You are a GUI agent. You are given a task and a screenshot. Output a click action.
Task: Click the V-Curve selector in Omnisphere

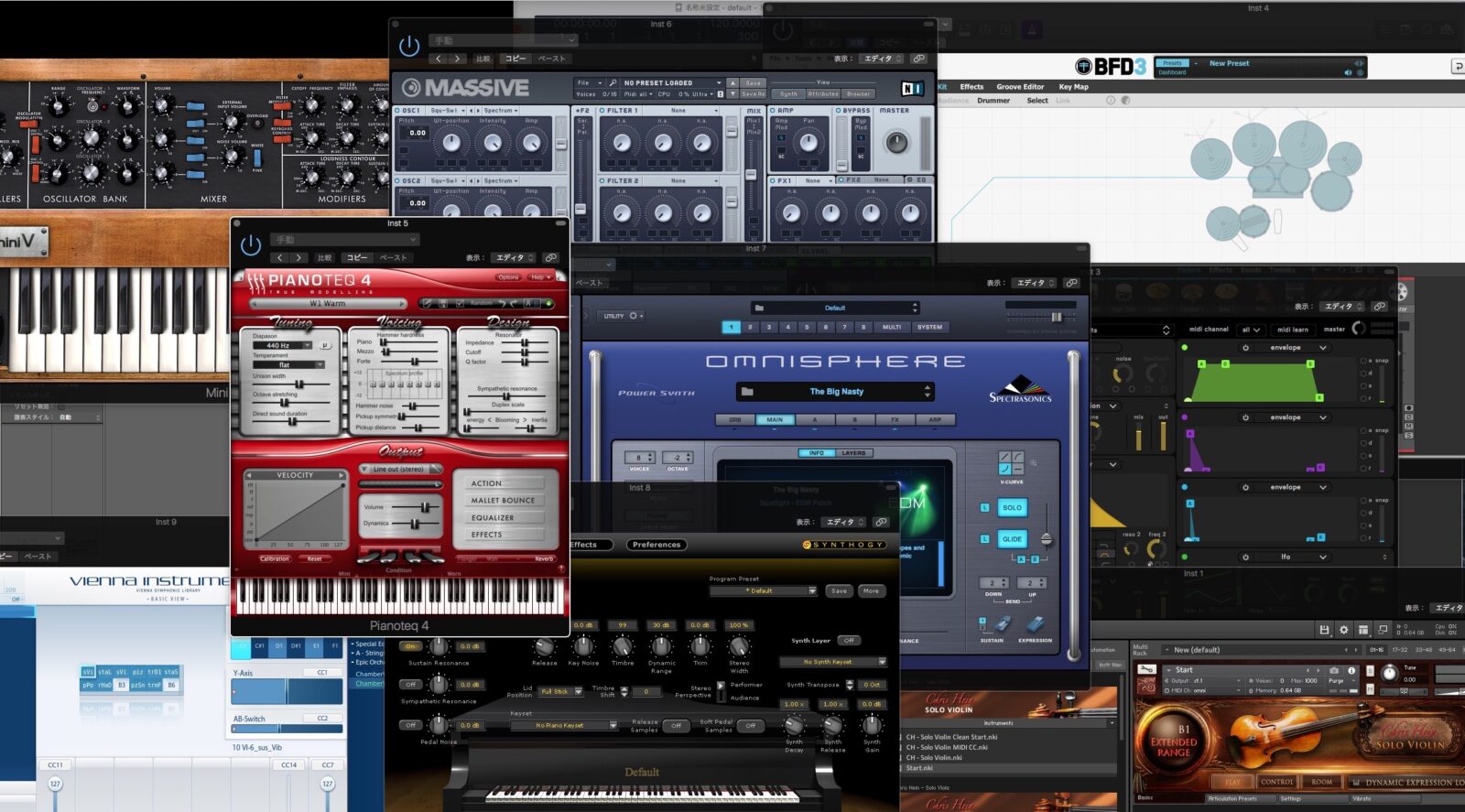[x=1011, y=462]
